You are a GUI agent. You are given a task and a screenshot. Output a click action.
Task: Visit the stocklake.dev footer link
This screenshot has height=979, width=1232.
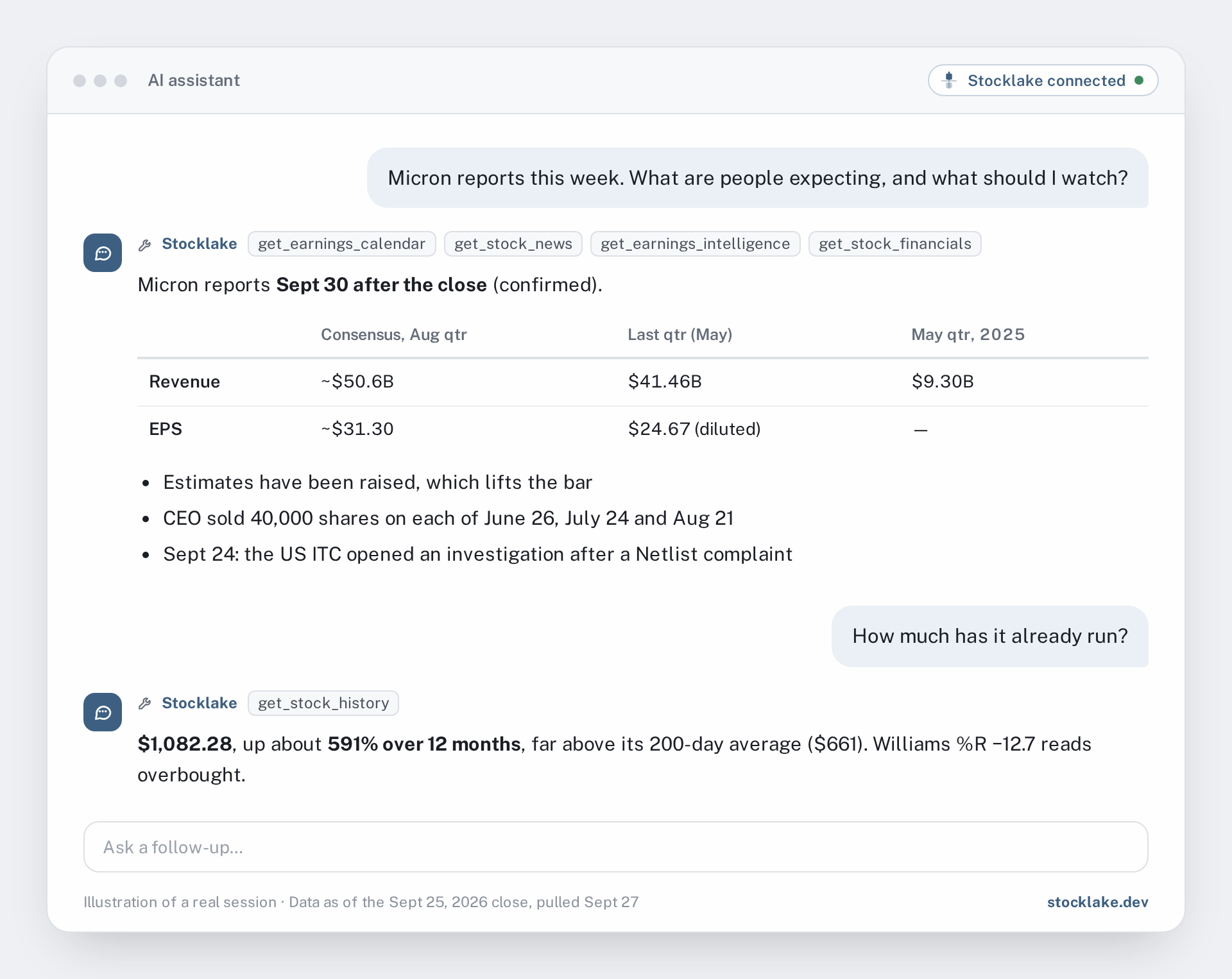tap(1098, 902)
